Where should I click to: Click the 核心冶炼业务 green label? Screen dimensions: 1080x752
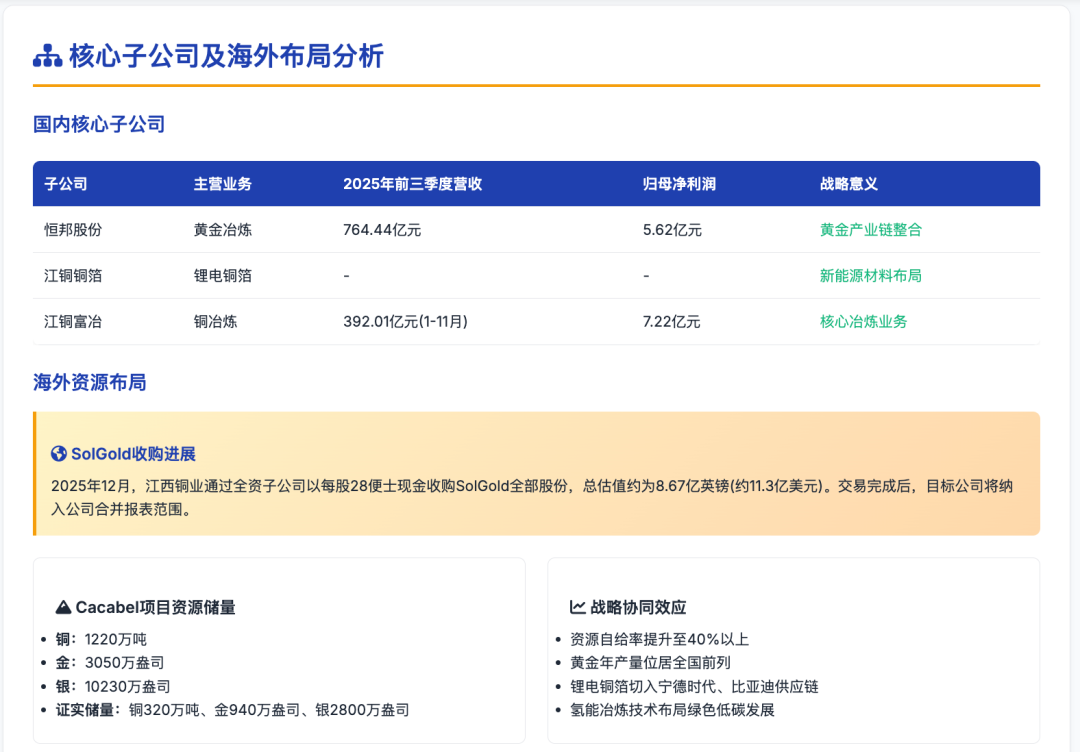[862, 322]
